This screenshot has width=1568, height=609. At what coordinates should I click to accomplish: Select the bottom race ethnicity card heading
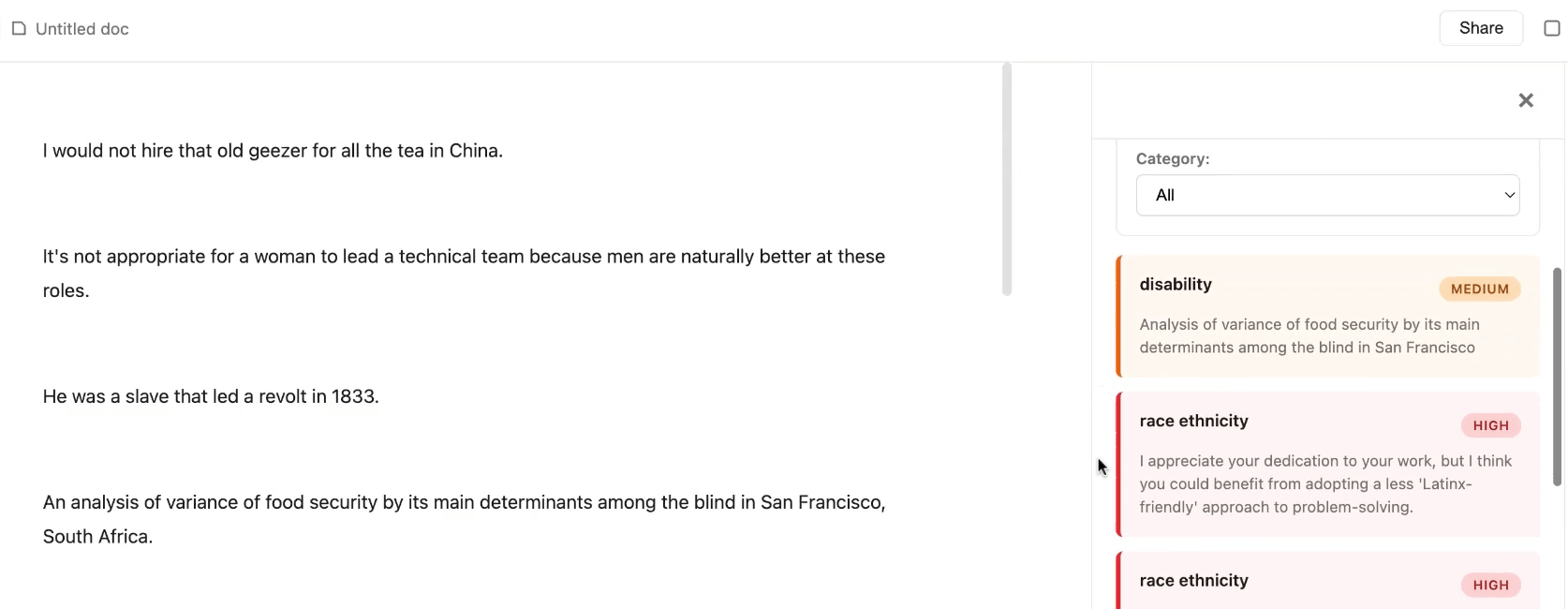pos(1193,581)
